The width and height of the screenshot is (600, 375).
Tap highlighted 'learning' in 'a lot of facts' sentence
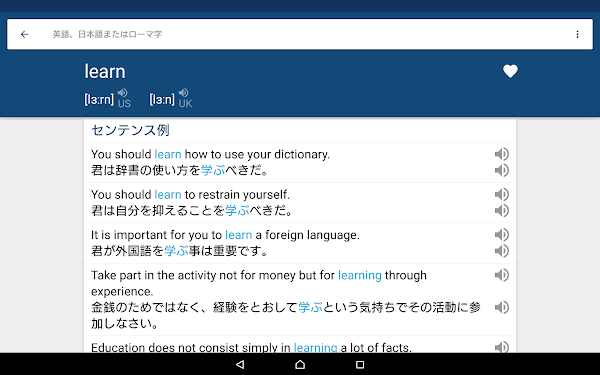pyautogui.click(x=315, y=347)
